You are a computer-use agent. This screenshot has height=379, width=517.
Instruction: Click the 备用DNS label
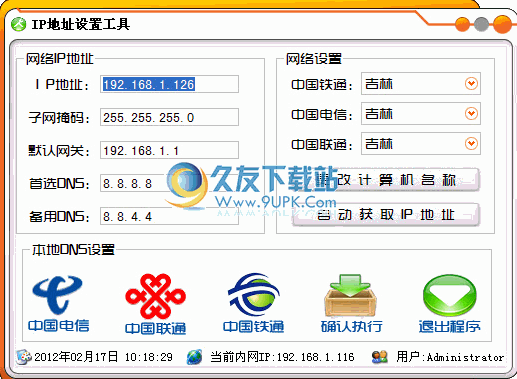coord(59,217)
